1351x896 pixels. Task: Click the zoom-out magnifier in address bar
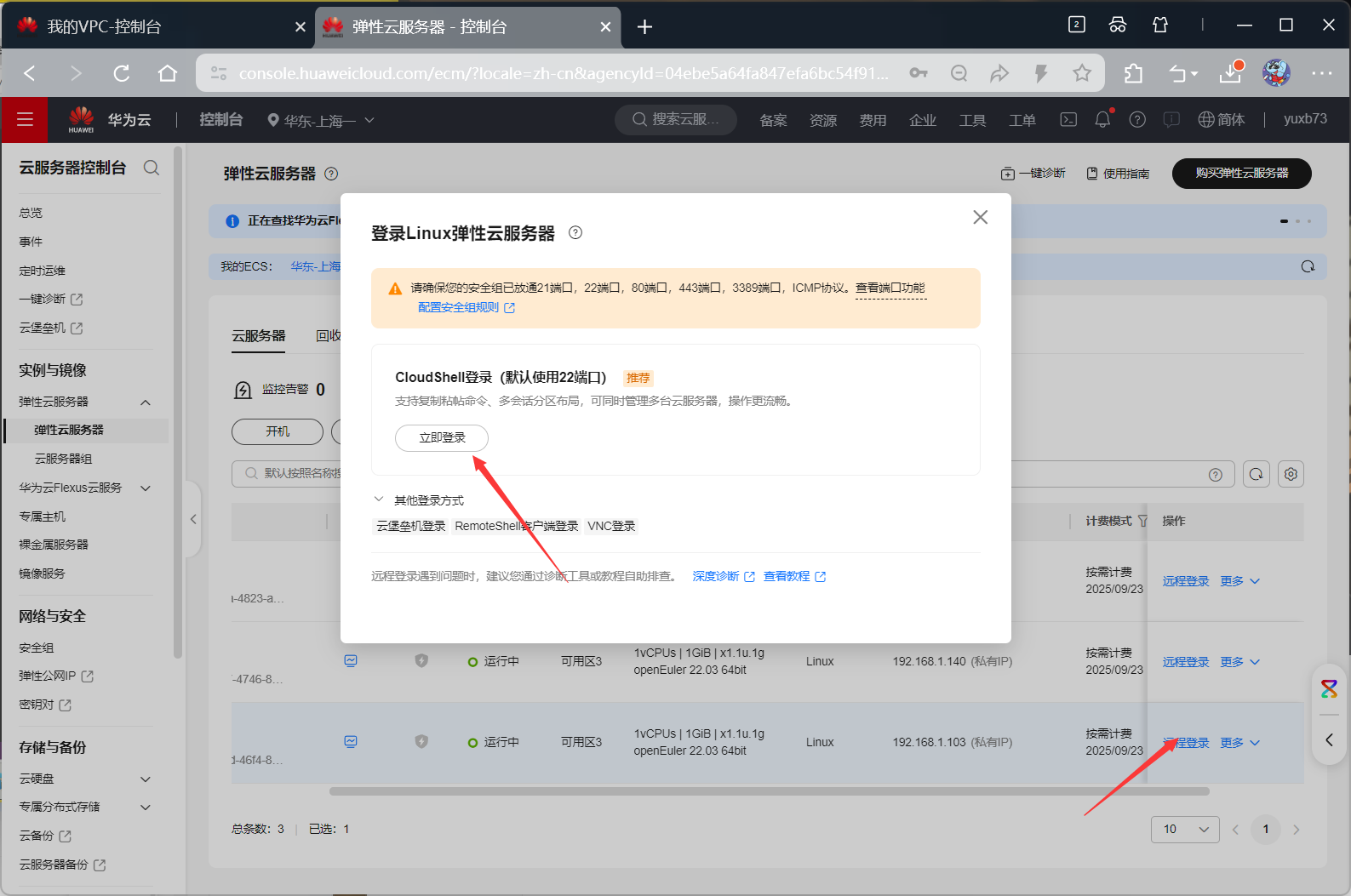tap(959, 74)
